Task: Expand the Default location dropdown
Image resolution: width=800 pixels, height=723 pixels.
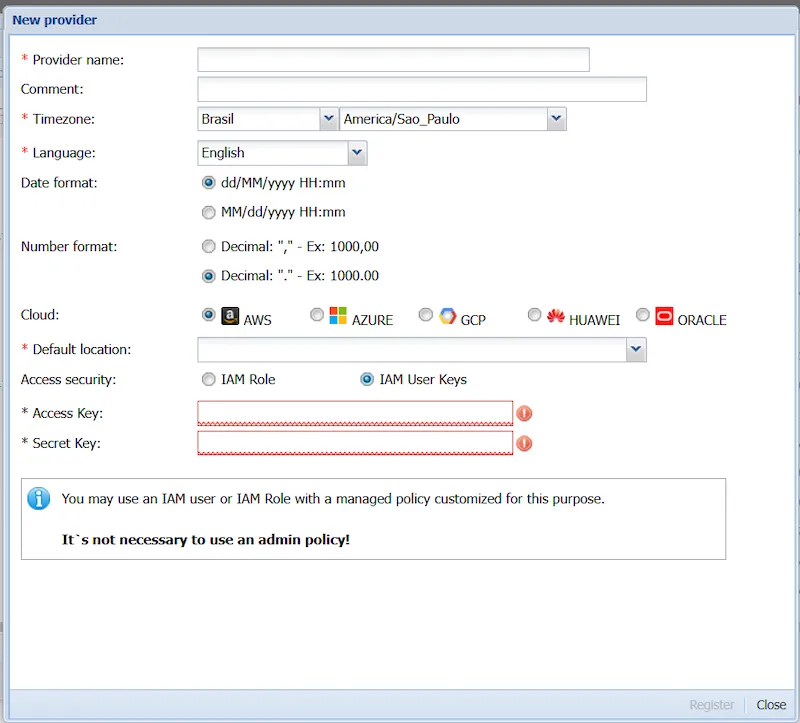Action: pos(636,349)
